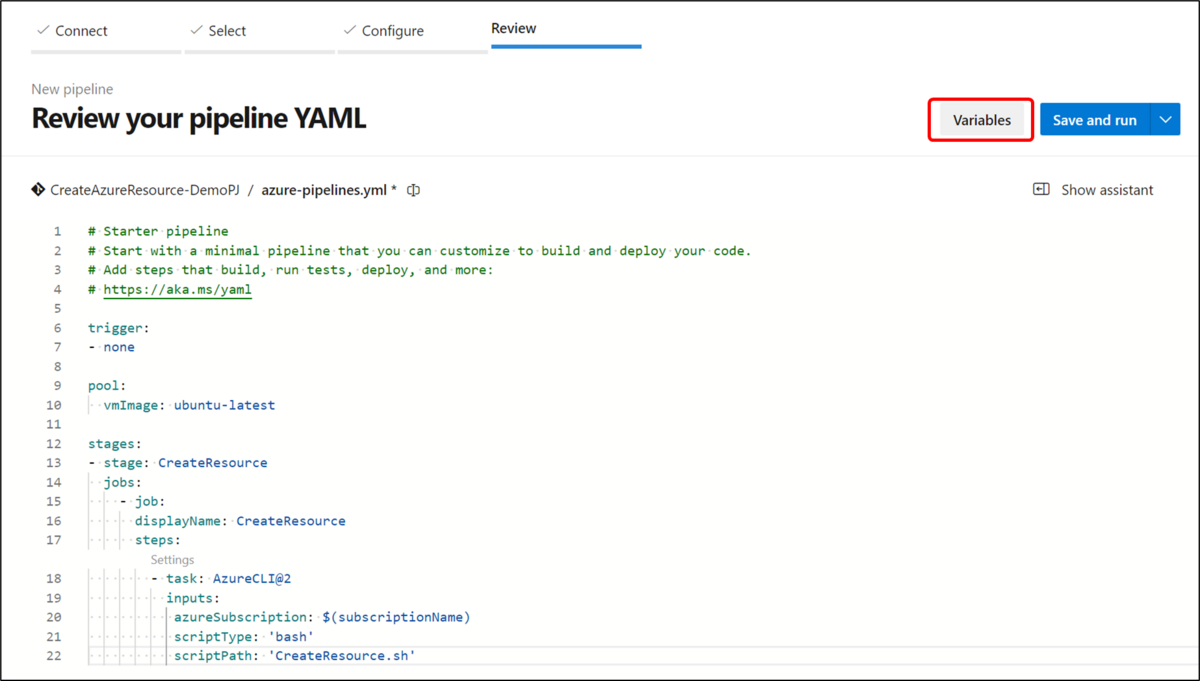Open the CreateAzureResource-DemoPJ repository breadcrumb
1200x681 pixels.
[144, 190]
